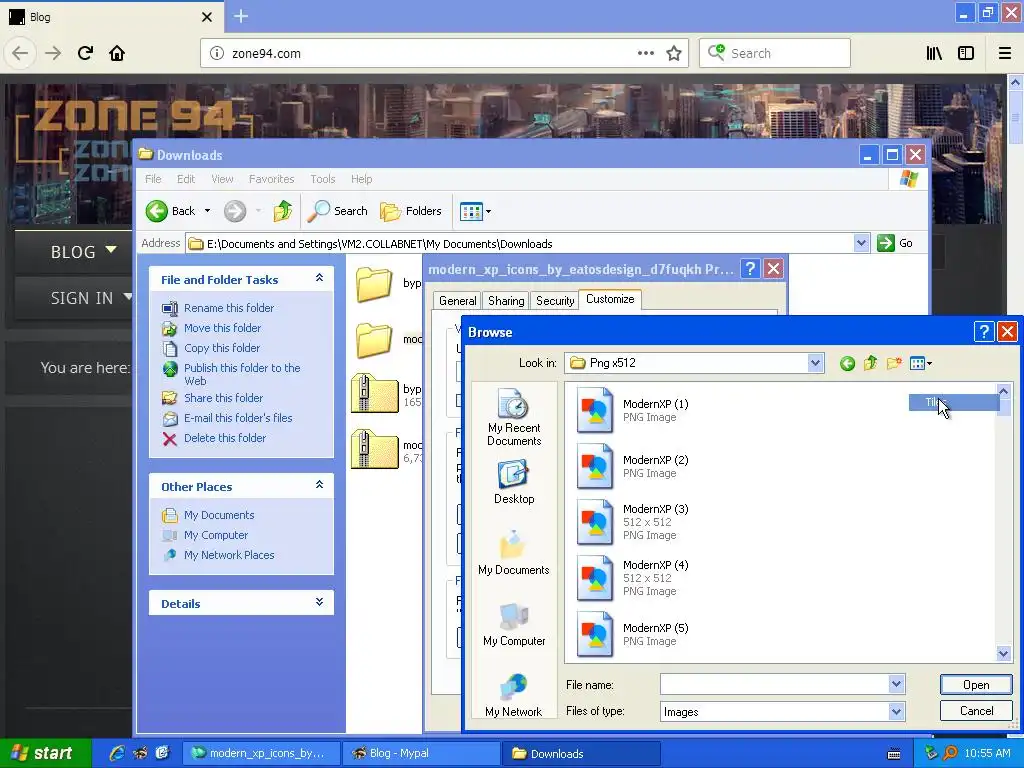Open the Back button history dropdown arrow
Image resolution: width=1024 pixels, height=768 pixels.
click(207, 211)
